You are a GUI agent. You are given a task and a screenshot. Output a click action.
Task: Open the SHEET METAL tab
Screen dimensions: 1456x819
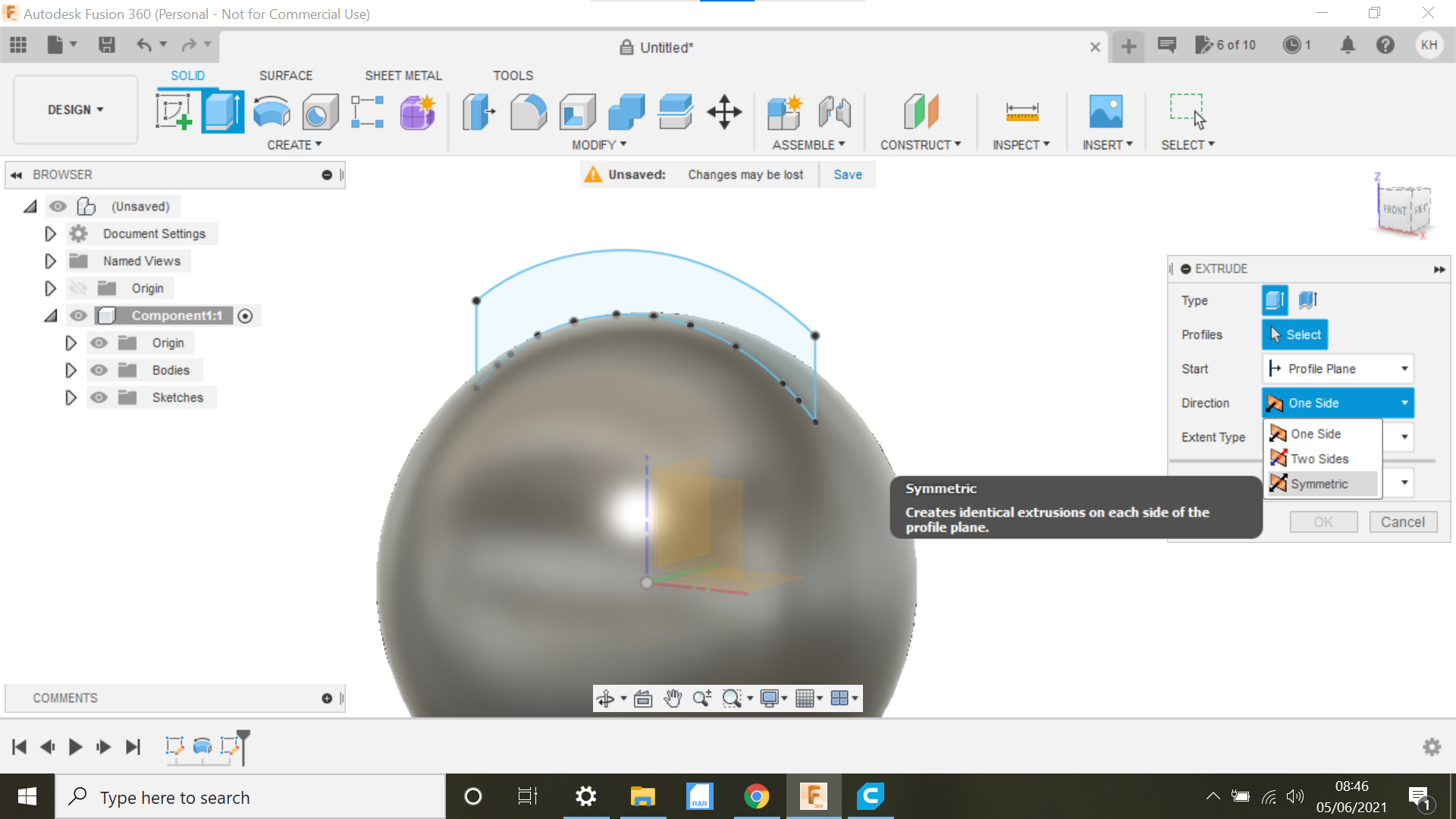click(403, 75)
